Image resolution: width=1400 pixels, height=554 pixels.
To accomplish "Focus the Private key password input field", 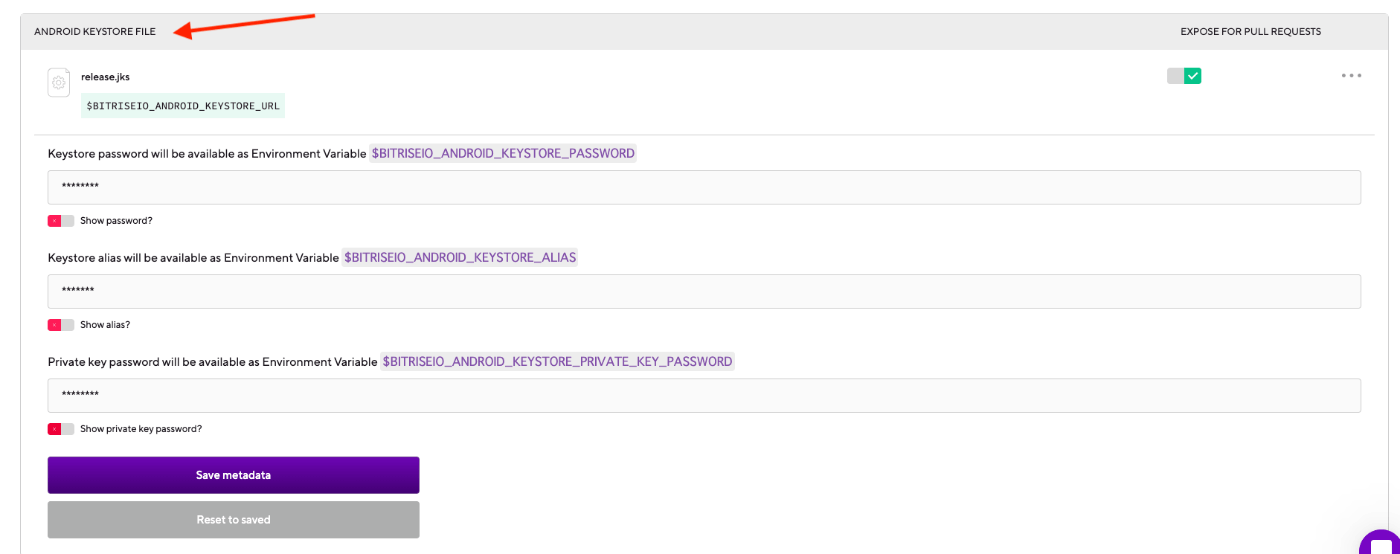I will pyautogui.click(x=704, y=395).
